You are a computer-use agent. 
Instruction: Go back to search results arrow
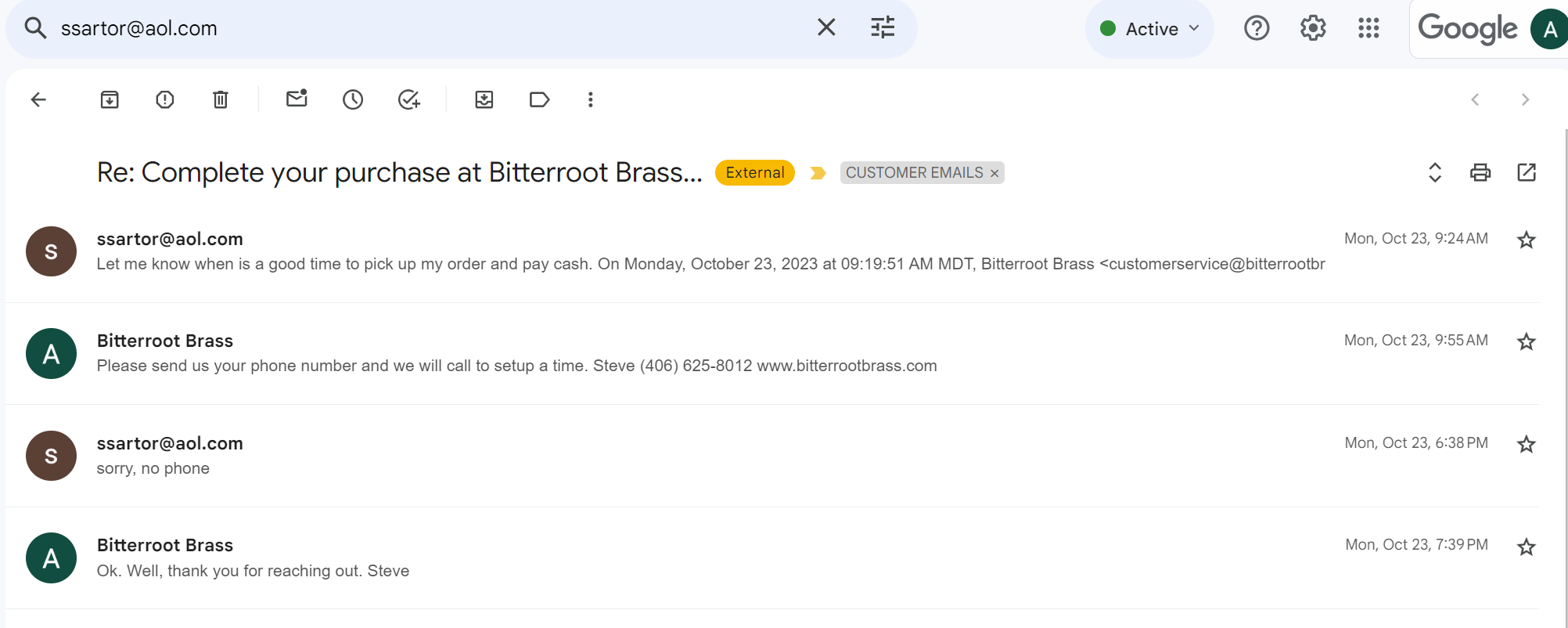[38, 99]
